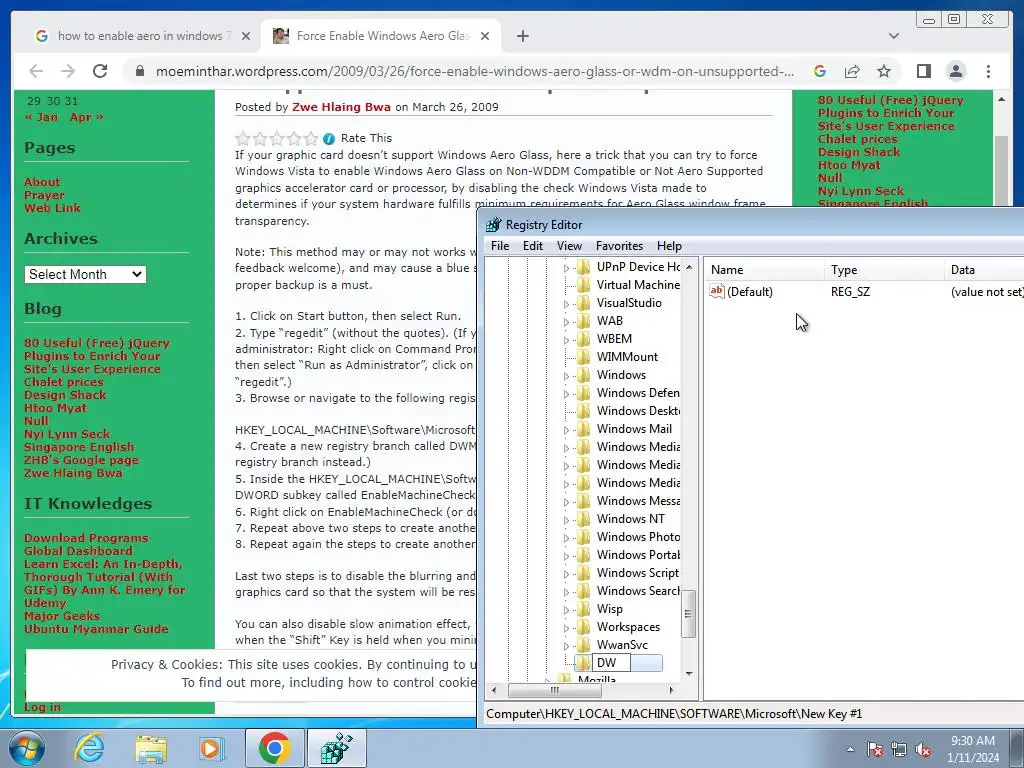Open the Registry Editor Help menu

point(669,246)
